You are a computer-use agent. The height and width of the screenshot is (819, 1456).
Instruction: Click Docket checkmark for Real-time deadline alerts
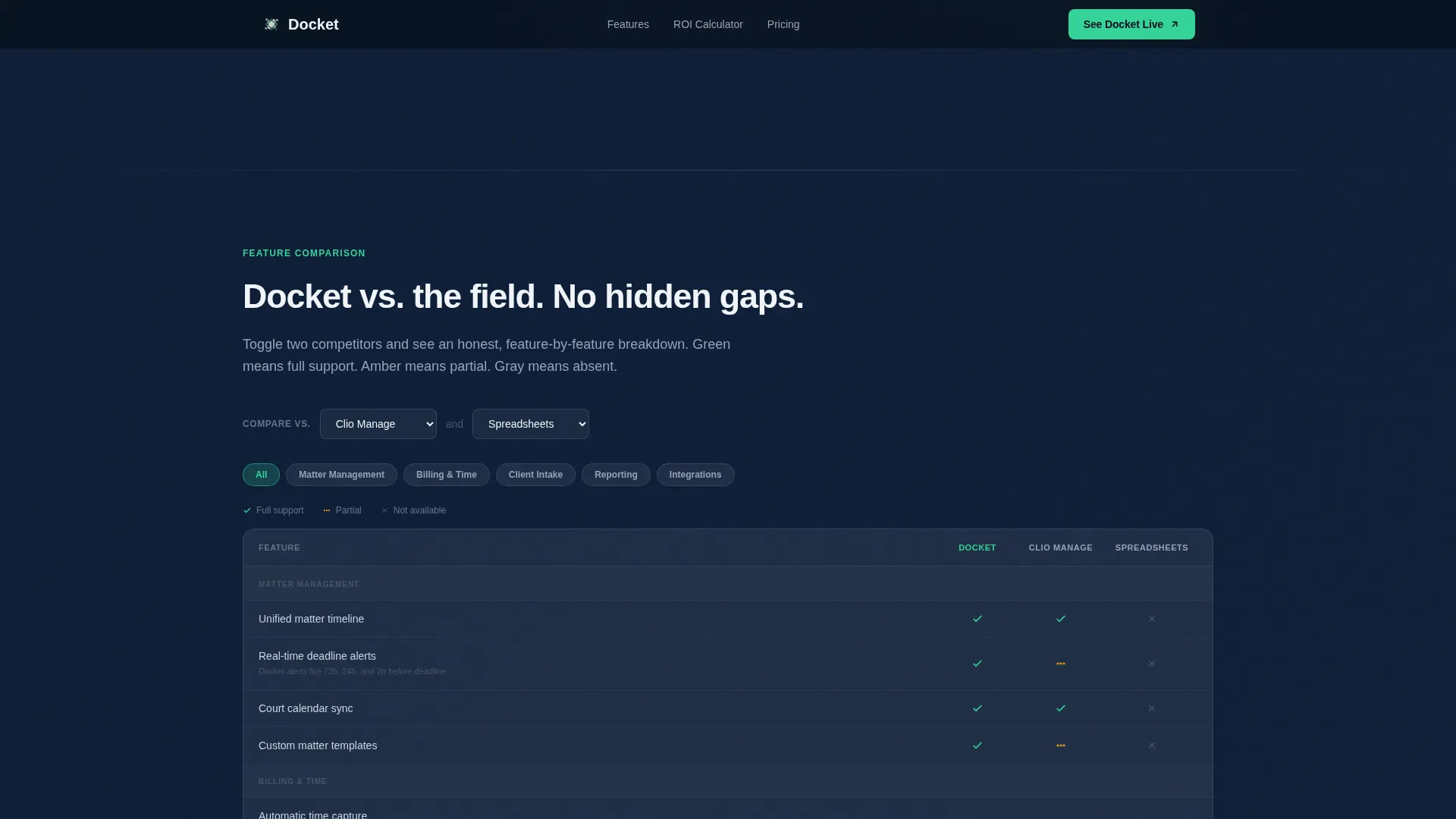pos(977,664)
